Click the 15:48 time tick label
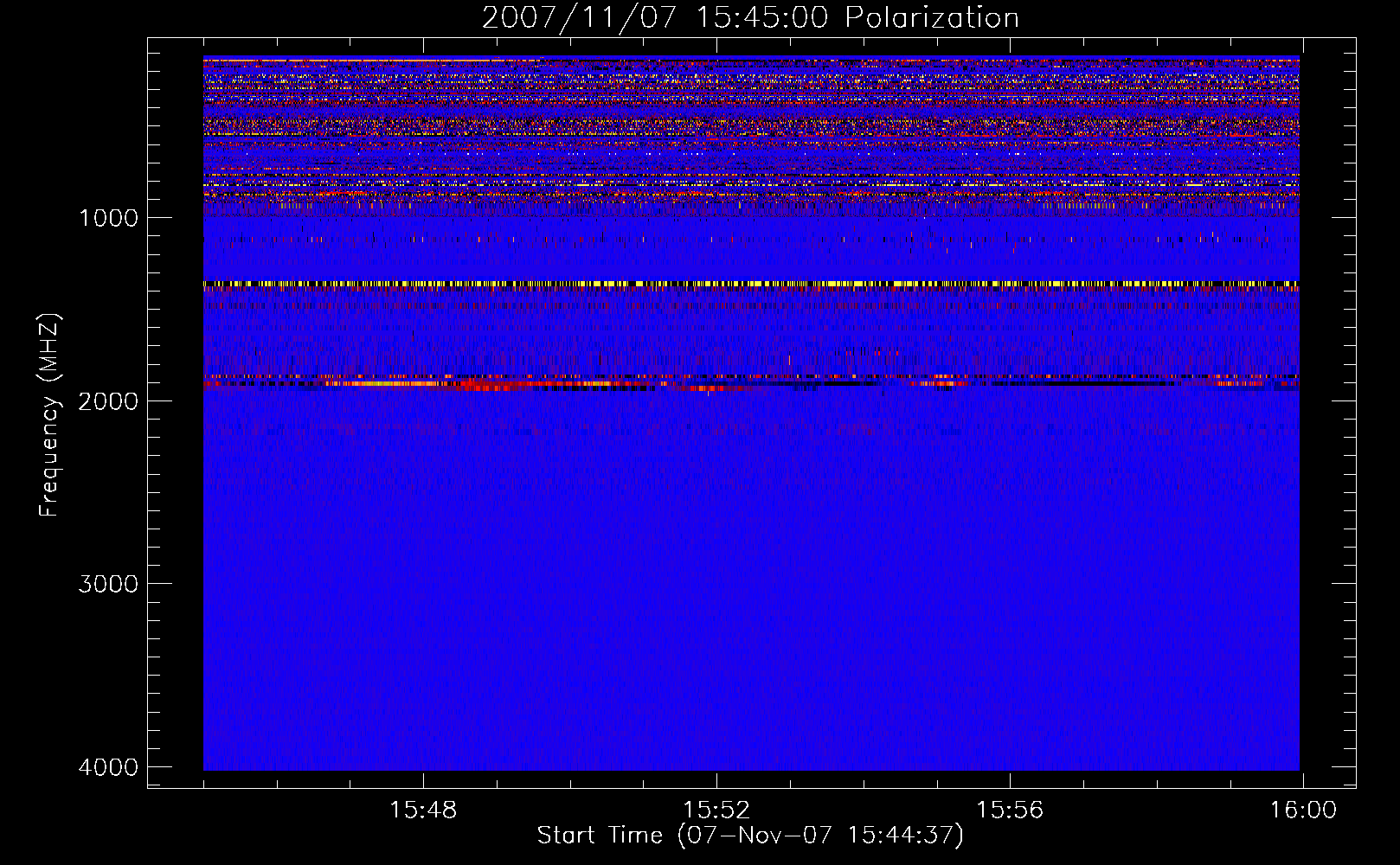This screenshot has width=1400, height=865. pyautogui.click(x=423, y=811)
